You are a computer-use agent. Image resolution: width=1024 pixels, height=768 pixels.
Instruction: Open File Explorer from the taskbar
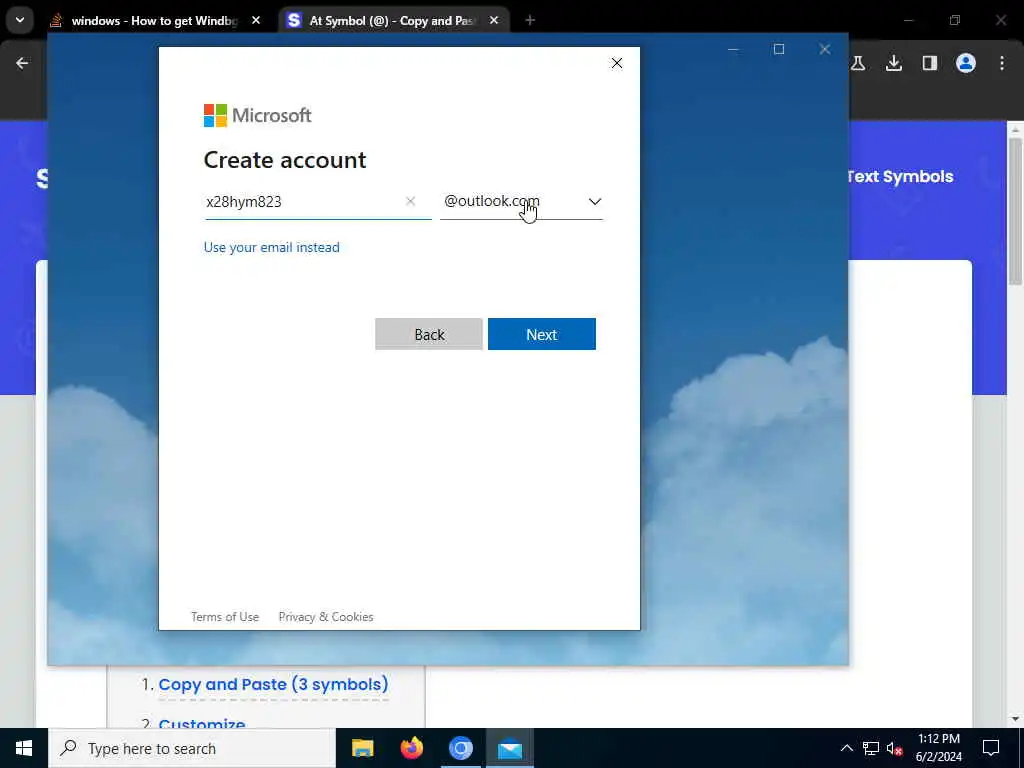[x=362, y=748]
